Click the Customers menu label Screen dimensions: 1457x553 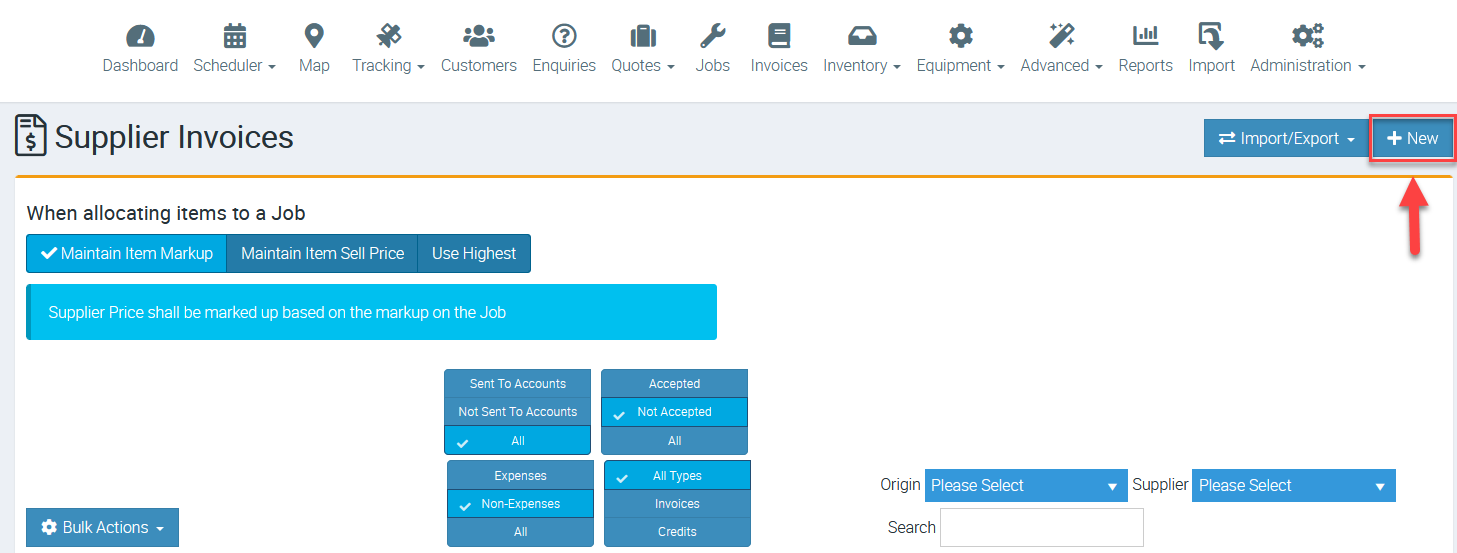(479, 66)
